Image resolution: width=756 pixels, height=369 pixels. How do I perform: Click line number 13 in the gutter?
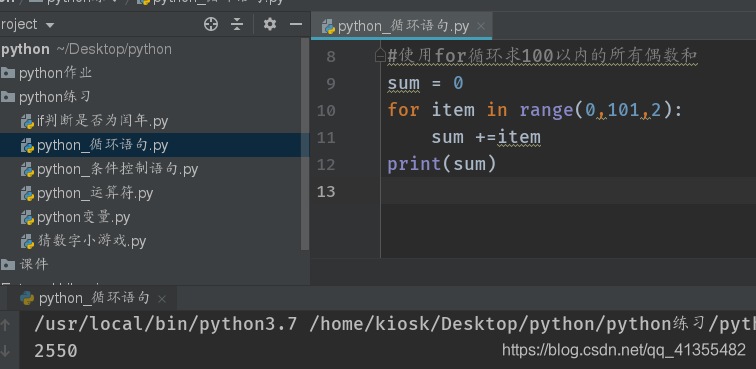point(326,191)
